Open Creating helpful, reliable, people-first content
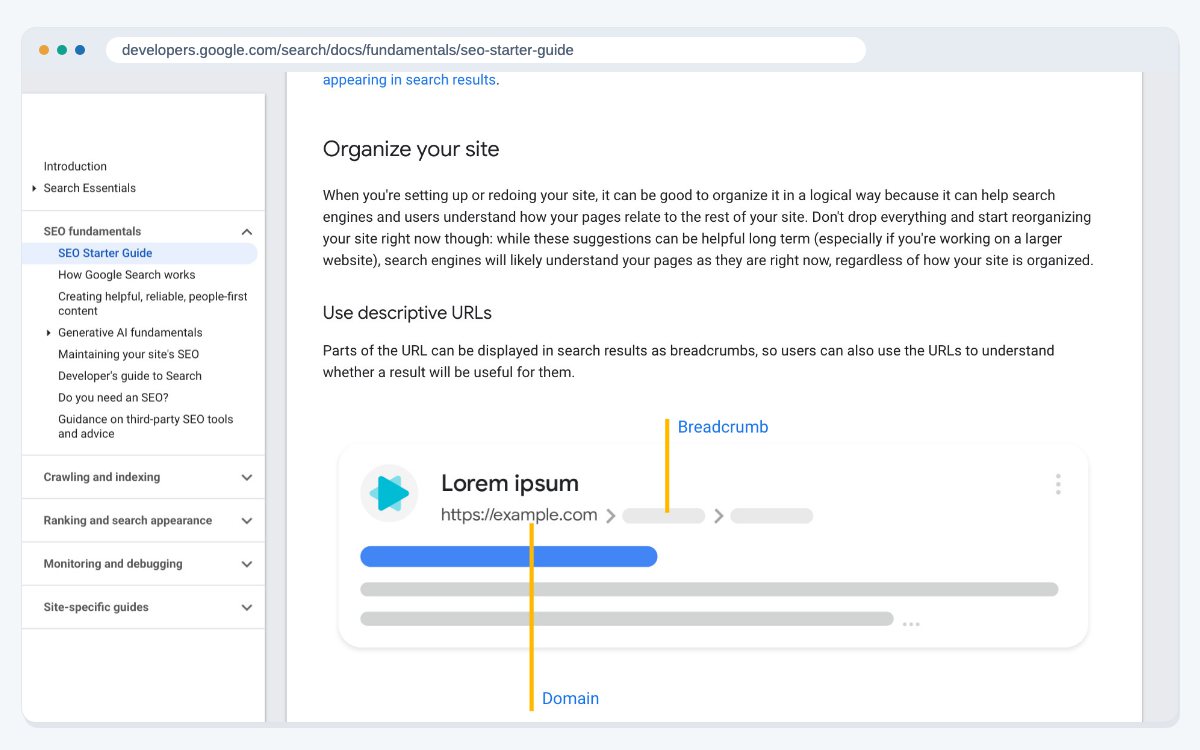Image resolution: width=1200 pixels, height=750 pixels. pos(153,304)
